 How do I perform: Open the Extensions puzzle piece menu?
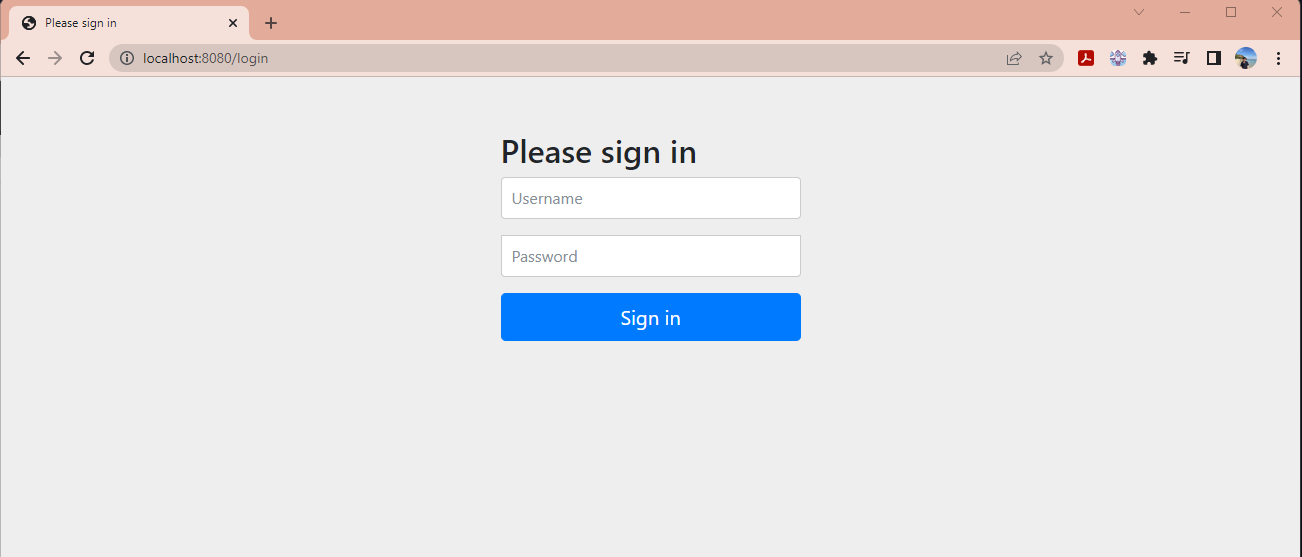click(1150, 58)
